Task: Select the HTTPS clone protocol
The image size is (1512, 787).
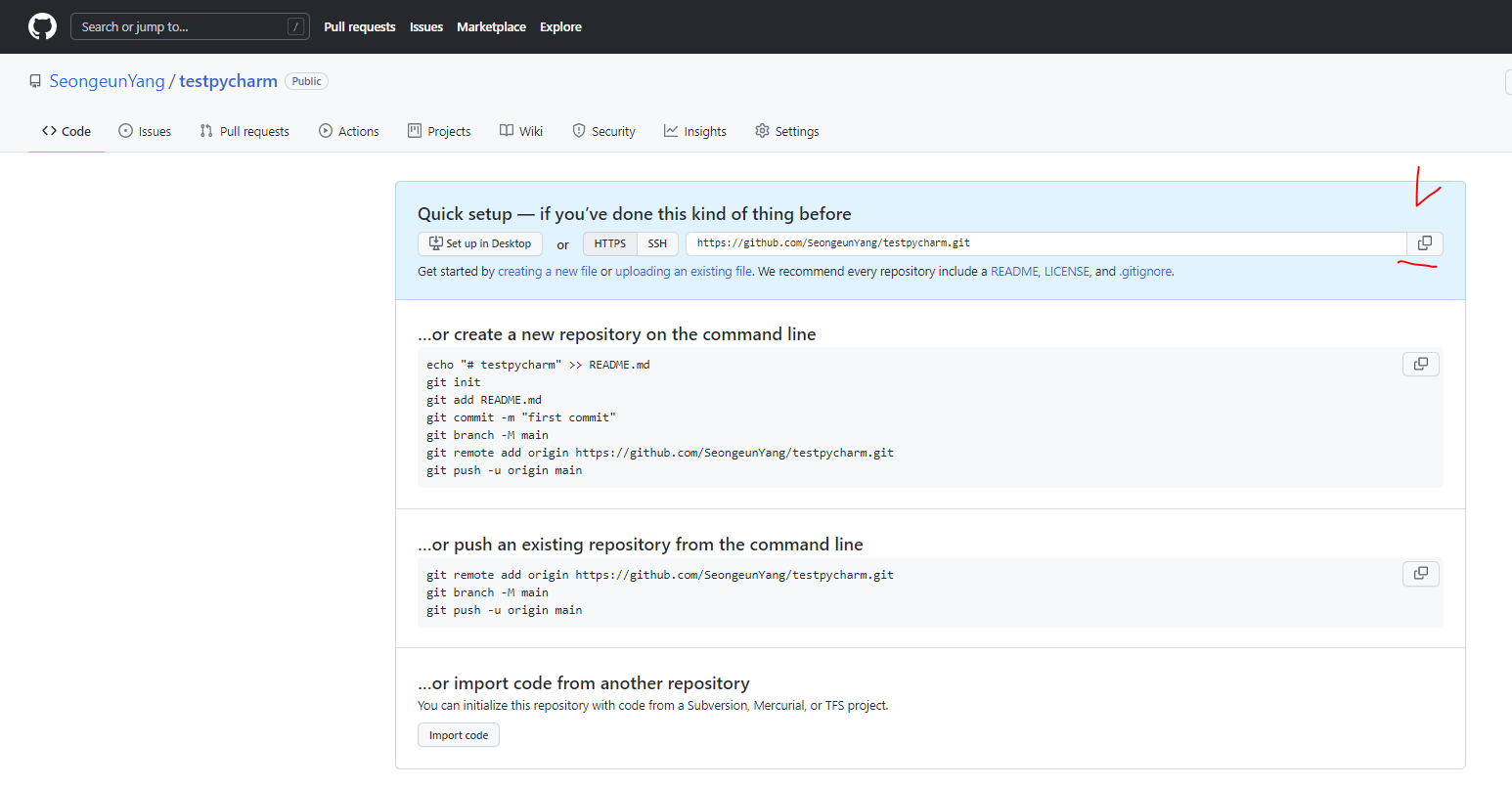Action: click(610, 243)
